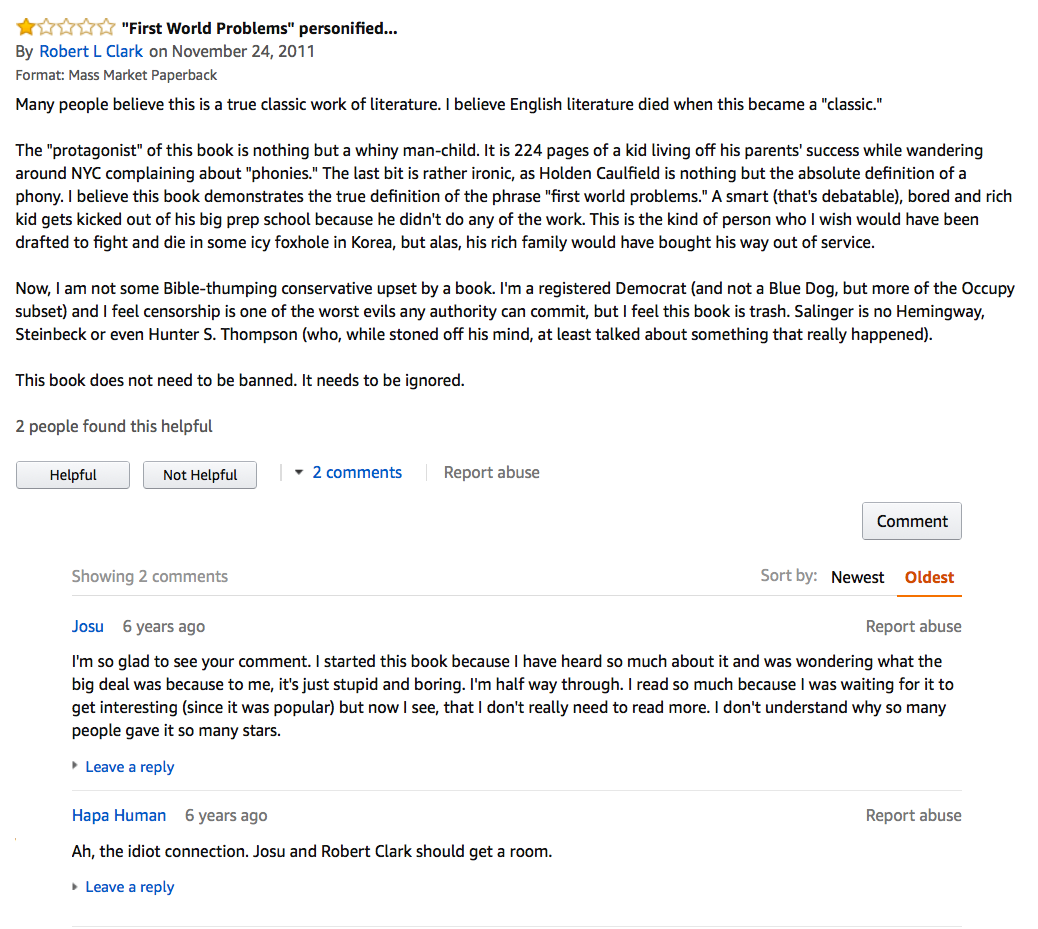This screenshot has width=1038, height=929.
Task: Report abuse on the main review
Action: [491, 472]
